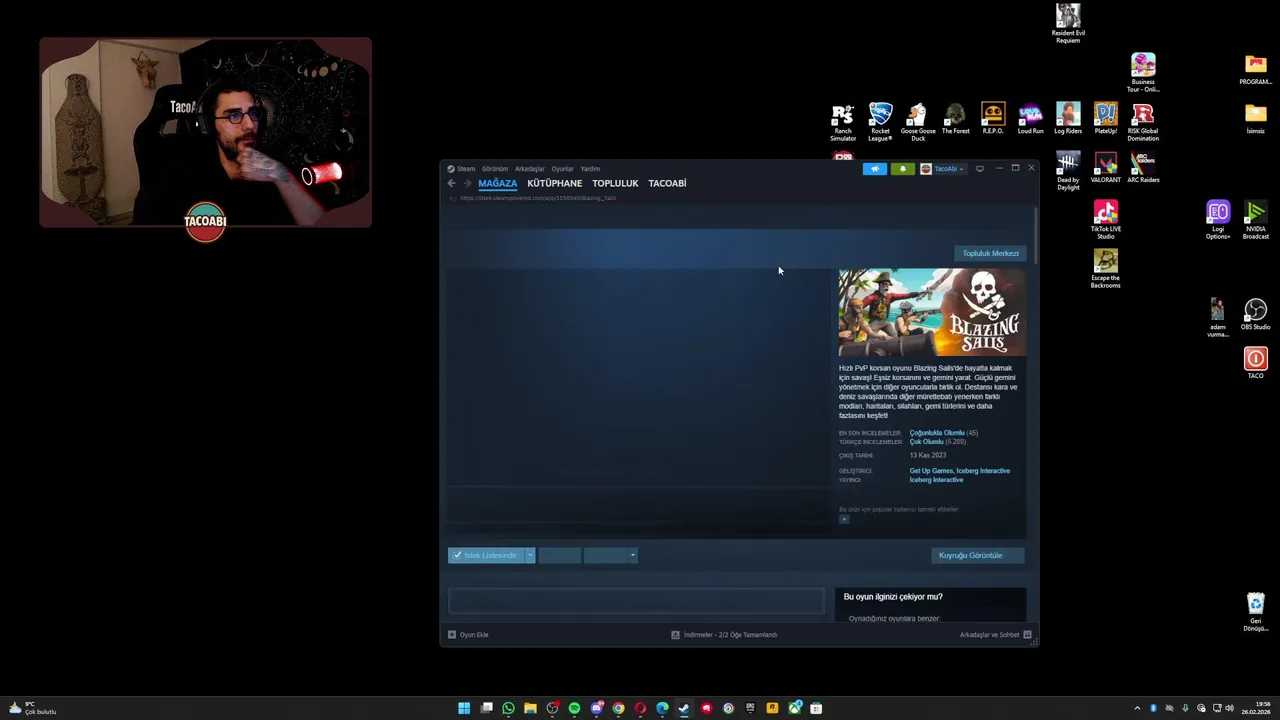Select the Geri Dönüşüm recycle bin
Screen dimensions: 1280x720
1256,612
